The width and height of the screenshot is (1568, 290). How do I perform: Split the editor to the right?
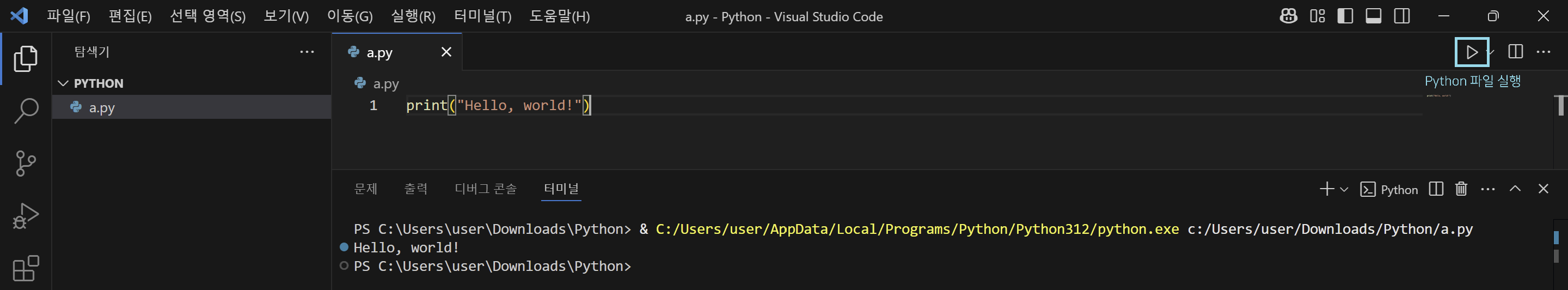point(1515,52)
